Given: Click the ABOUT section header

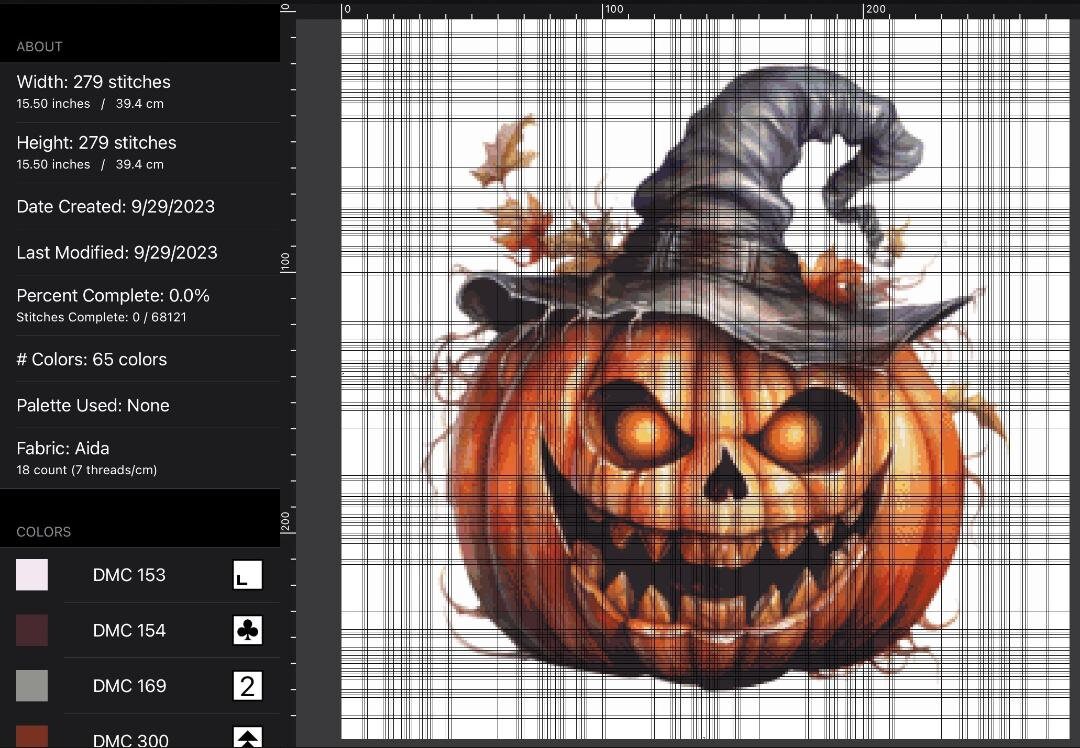Looking at the screenshot, I should pos(39,47).
